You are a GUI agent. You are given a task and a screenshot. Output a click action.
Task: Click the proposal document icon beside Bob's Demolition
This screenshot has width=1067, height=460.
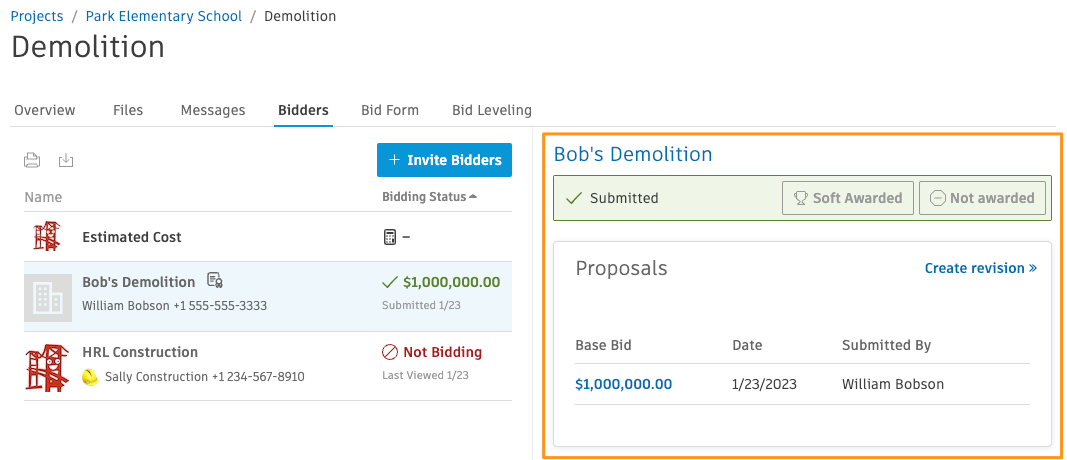pyautogui.click(x=215, y=280)
